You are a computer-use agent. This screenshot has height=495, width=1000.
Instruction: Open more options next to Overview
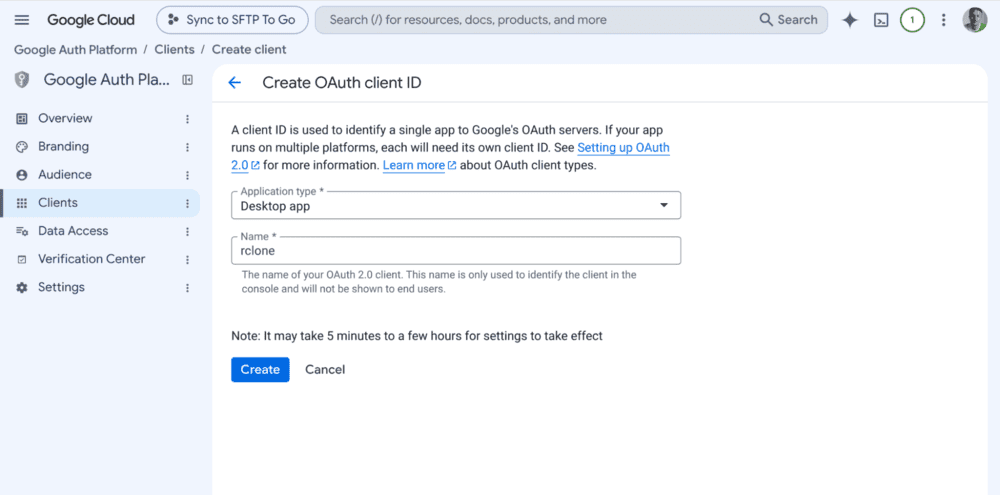(x=188, y=119)
